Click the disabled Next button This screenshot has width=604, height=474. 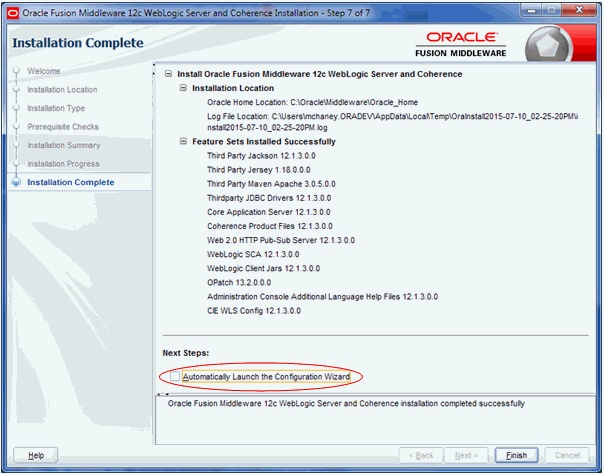(x=466, y=456)
